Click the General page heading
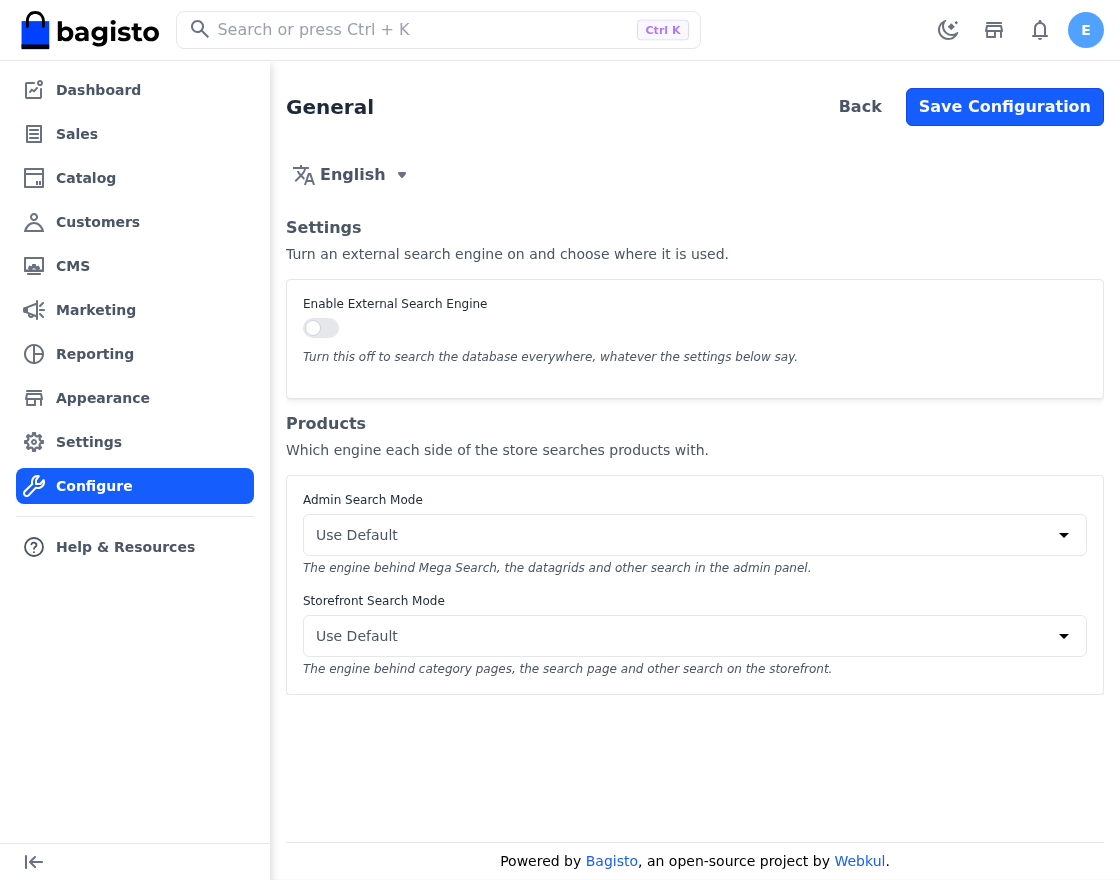This screenshot has width=1120, height=880. click(330, 107)
